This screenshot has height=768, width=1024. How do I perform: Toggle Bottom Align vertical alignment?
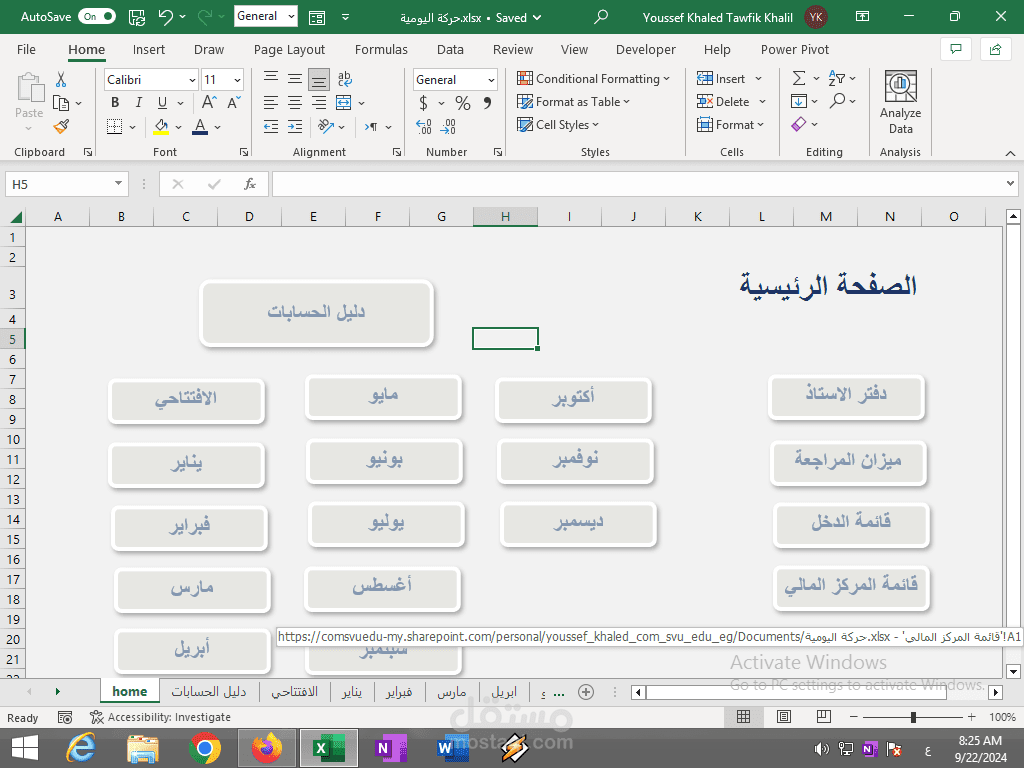click(319, 80)
